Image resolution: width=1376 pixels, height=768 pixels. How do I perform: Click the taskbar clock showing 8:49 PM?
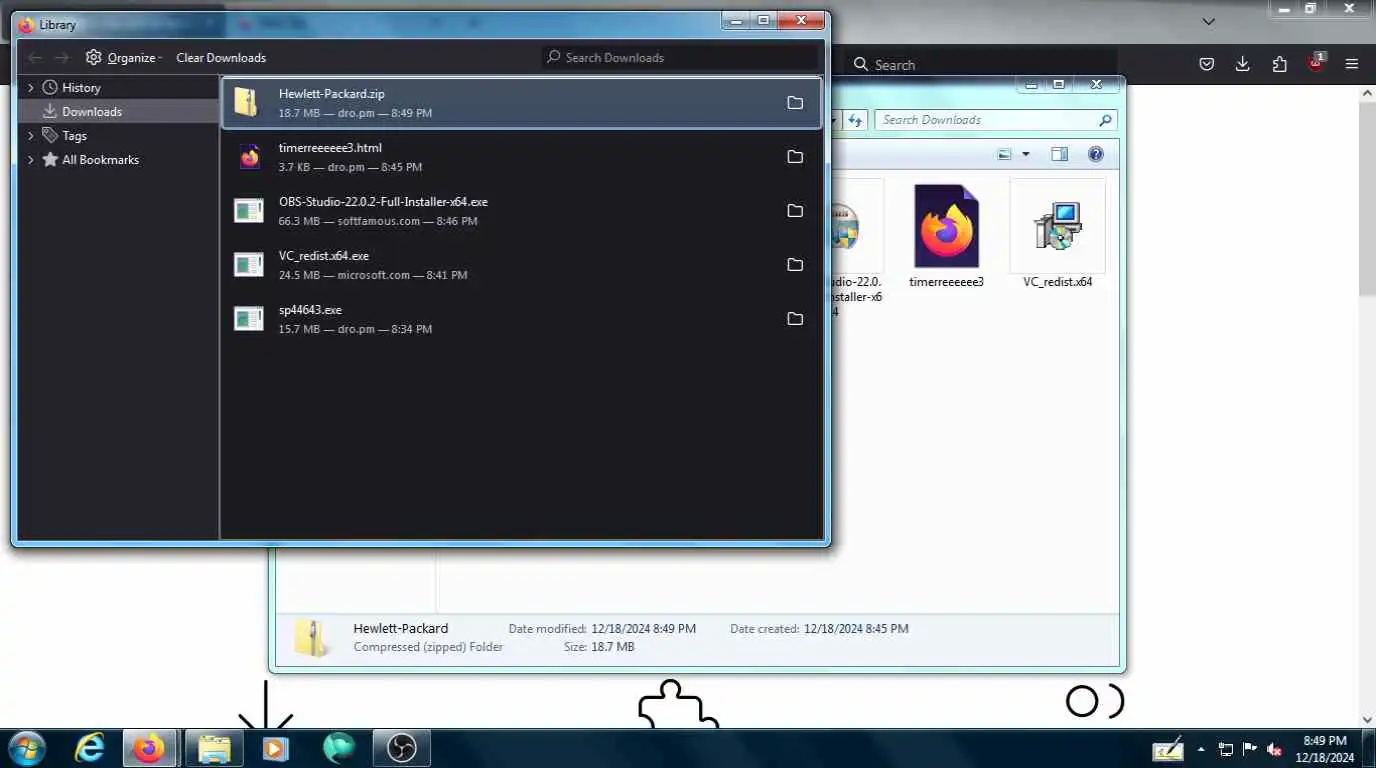pyautogui.click(x=1326, y=749)
